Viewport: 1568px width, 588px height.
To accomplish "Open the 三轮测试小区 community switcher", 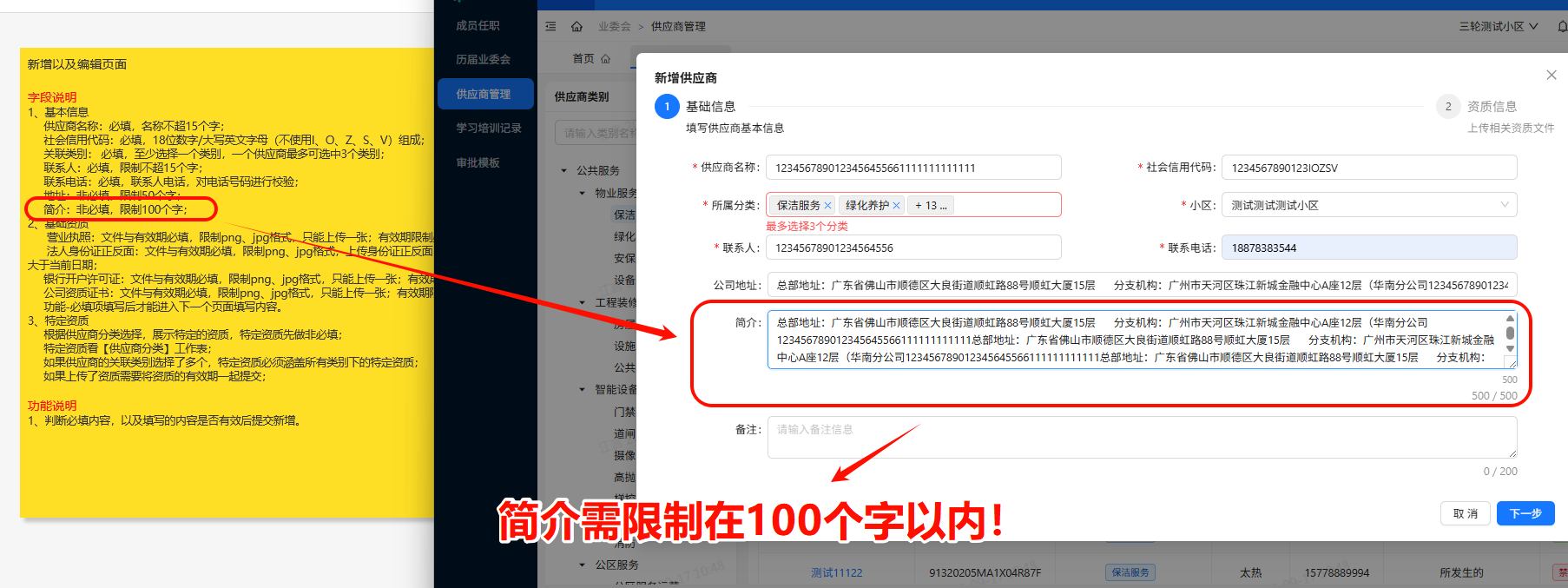I will (x=1499, y=27).
